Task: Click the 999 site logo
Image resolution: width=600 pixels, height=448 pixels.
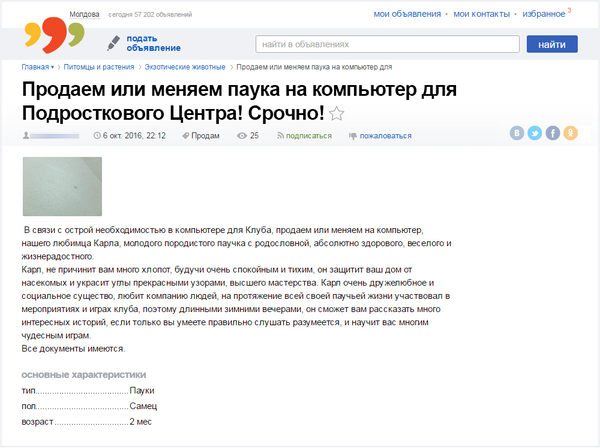Action: click(45, 36)
